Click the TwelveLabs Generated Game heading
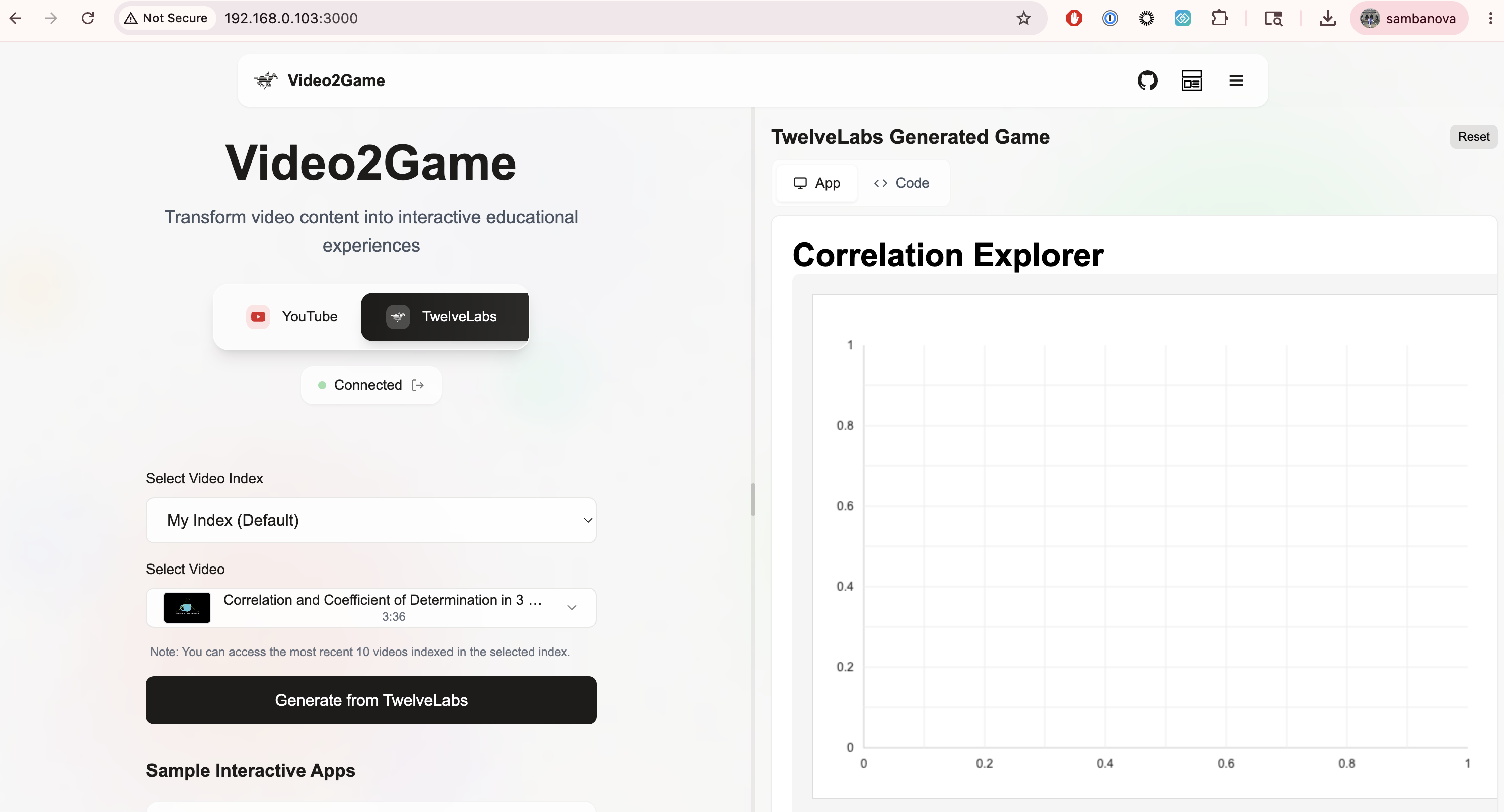 click(910, 137)
